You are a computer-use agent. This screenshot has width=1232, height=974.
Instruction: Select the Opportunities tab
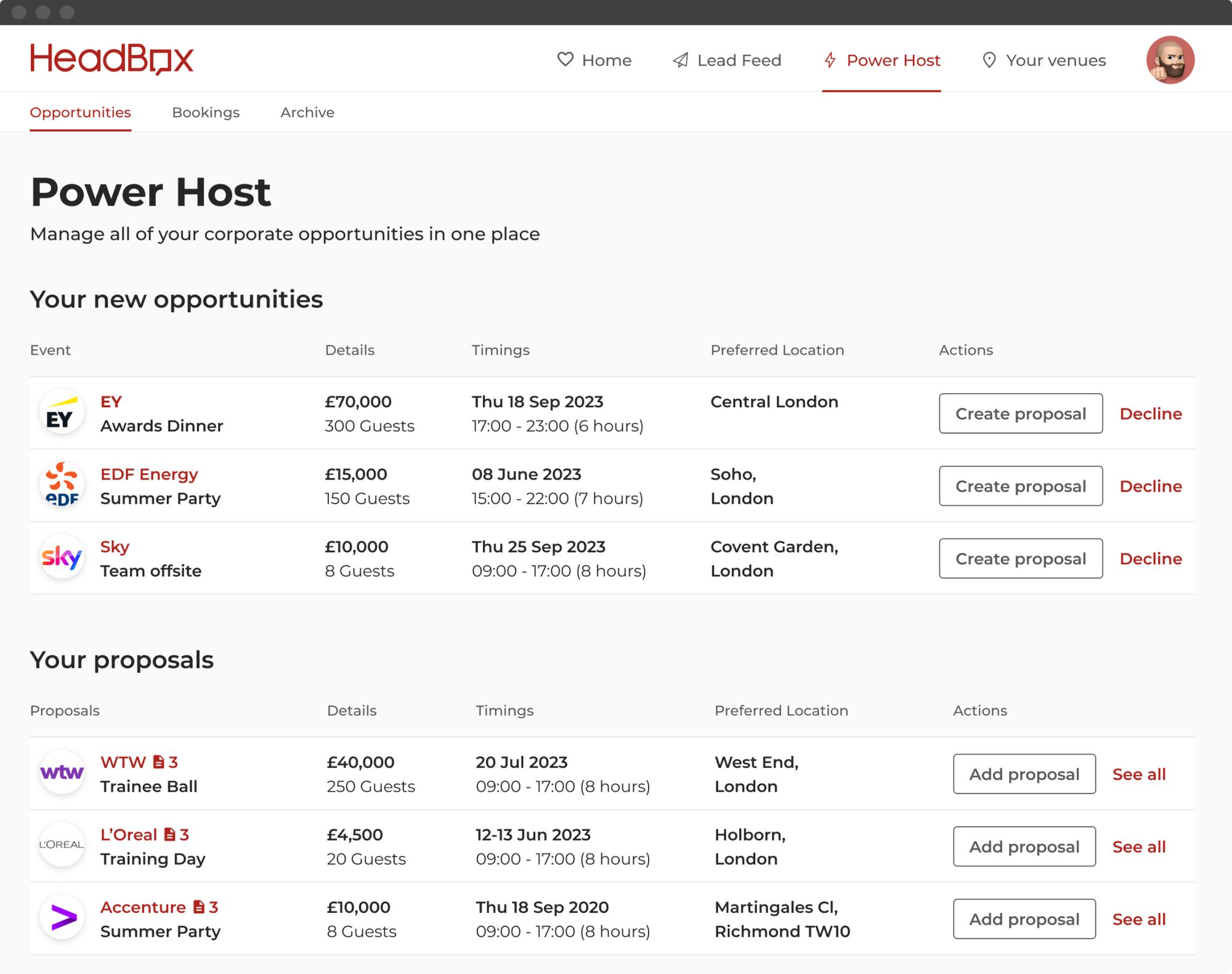click(80, 112)
